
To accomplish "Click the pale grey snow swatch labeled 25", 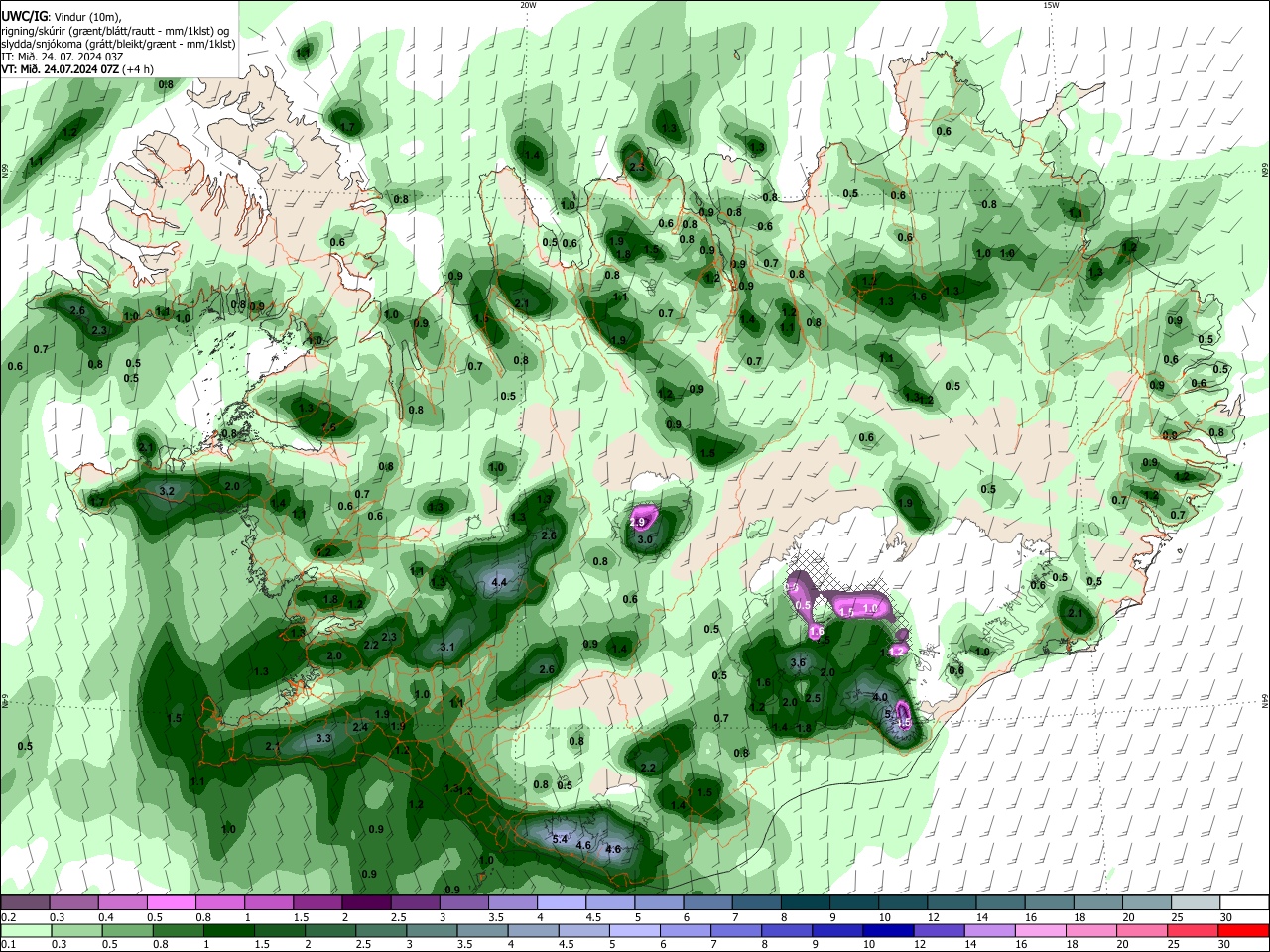I will click(1195, 903).
